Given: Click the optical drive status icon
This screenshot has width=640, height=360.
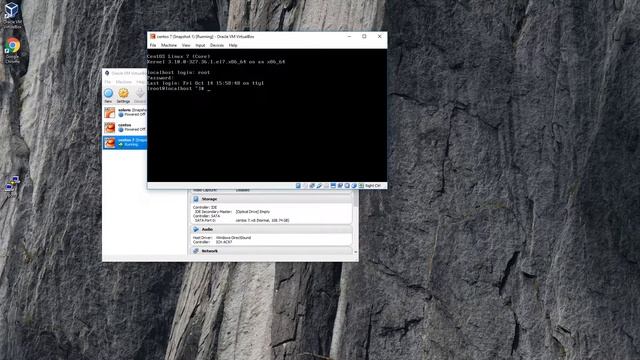Looking at the screenshot, I should pyautogui.click(x=305, y=186).
